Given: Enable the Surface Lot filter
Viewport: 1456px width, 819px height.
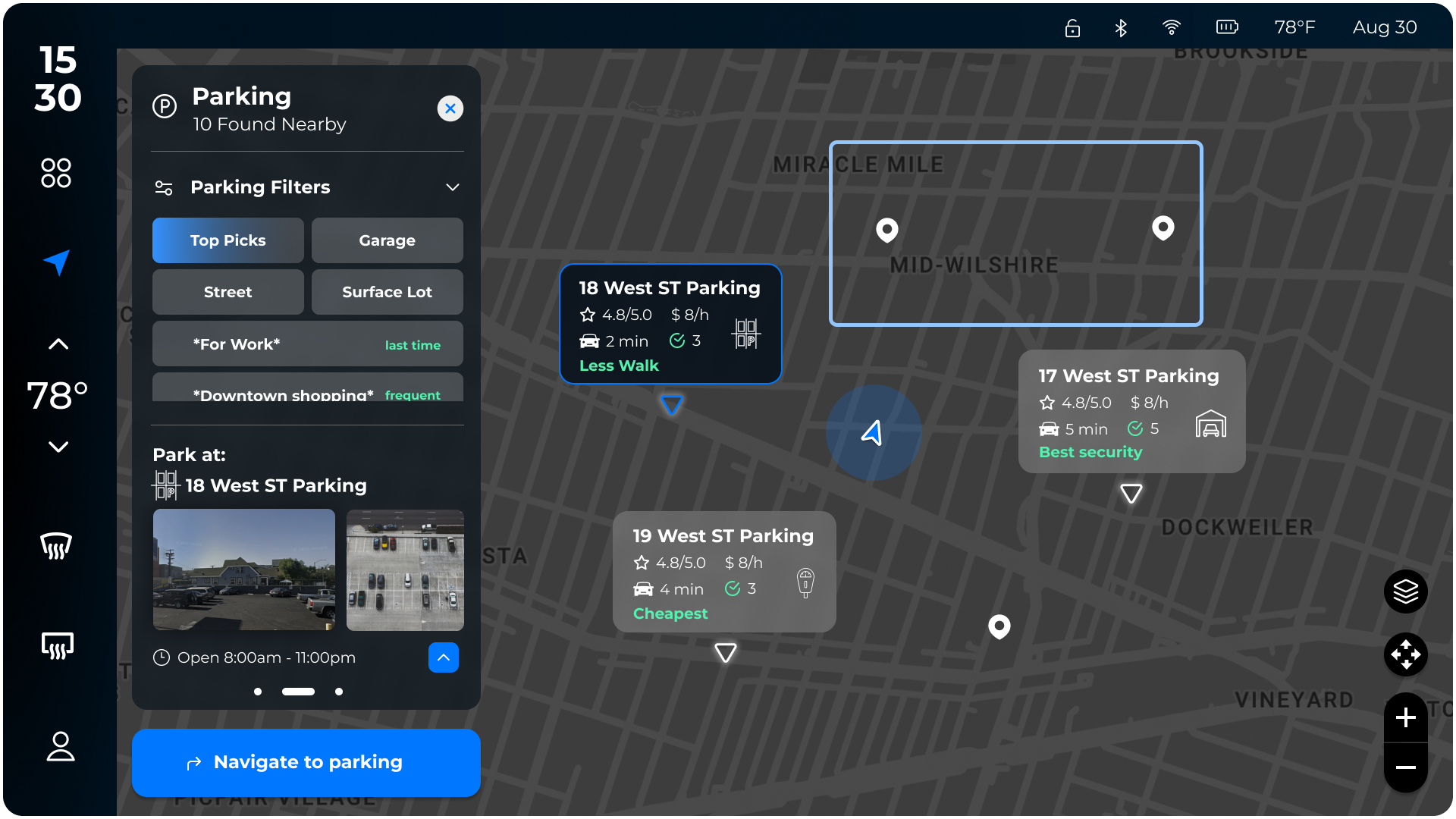Looking at the screenshot, I should (387, 292).
